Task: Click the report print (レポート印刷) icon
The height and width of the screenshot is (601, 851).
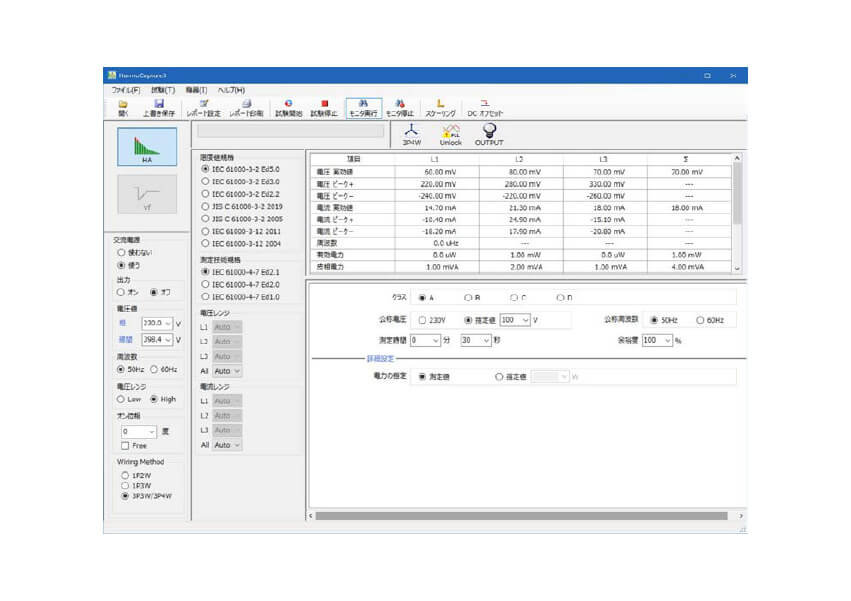Action: click(246, 106)
